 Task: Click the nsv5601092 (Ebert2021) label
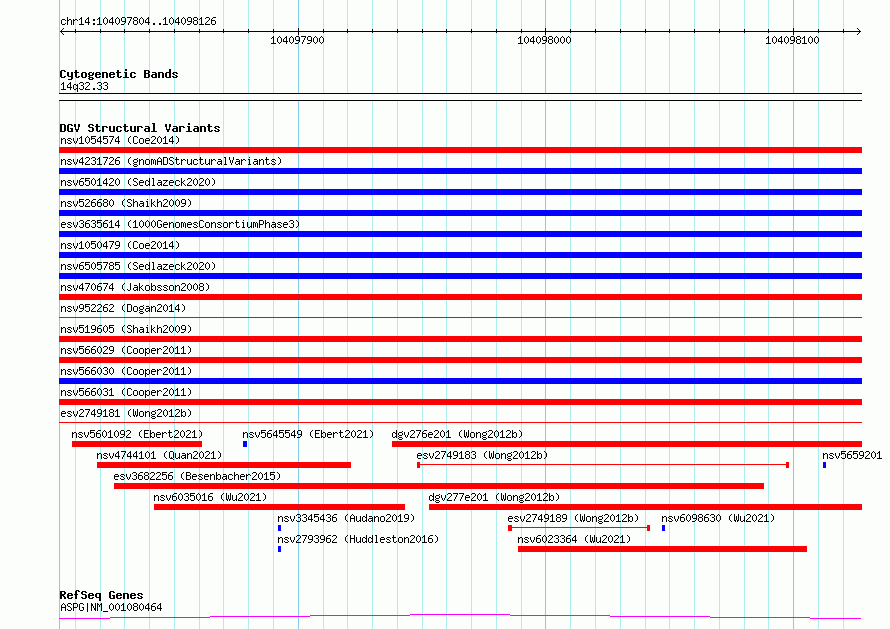137,434
